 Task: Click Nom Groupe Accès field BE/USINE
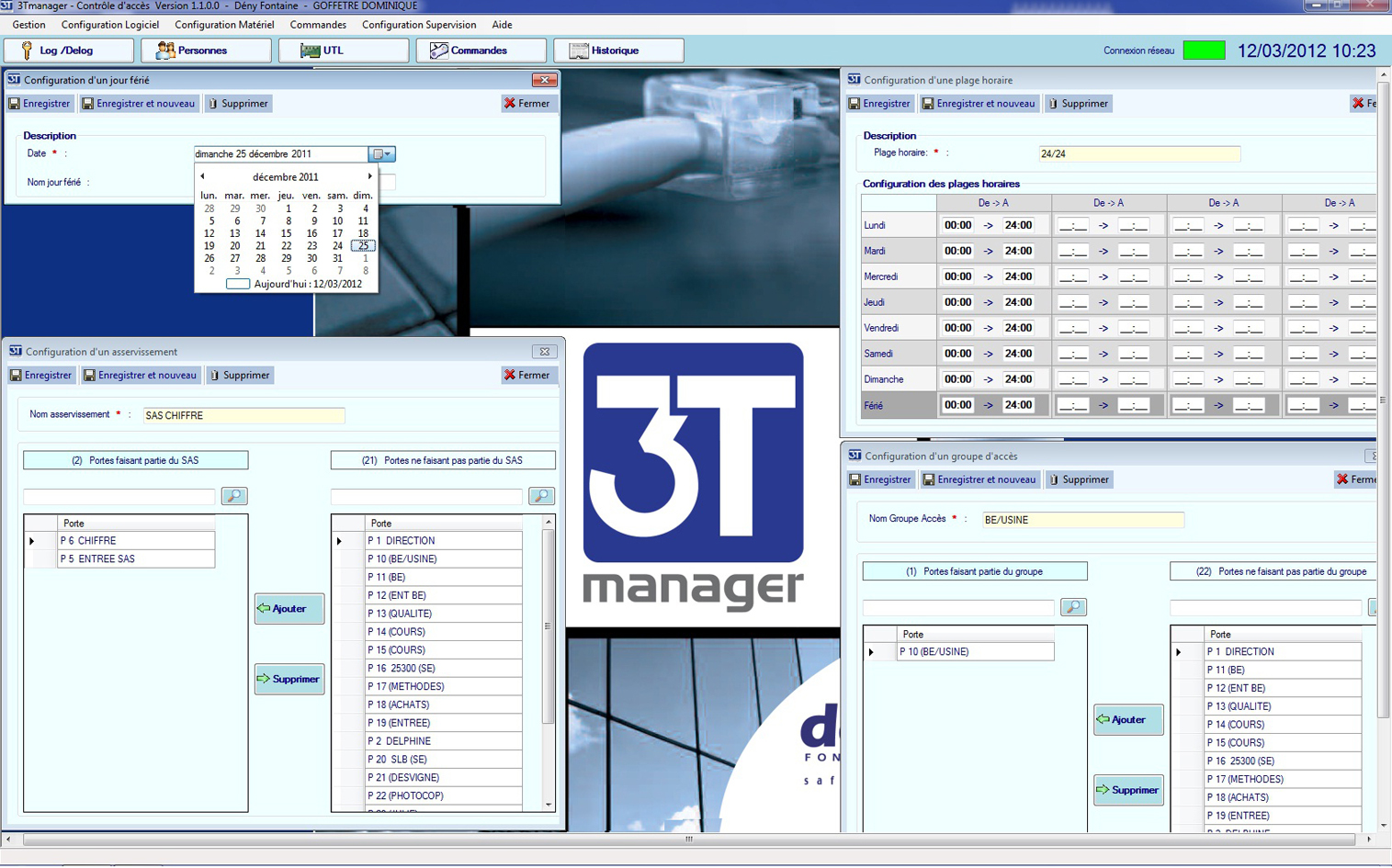(x=1082, y=520)
